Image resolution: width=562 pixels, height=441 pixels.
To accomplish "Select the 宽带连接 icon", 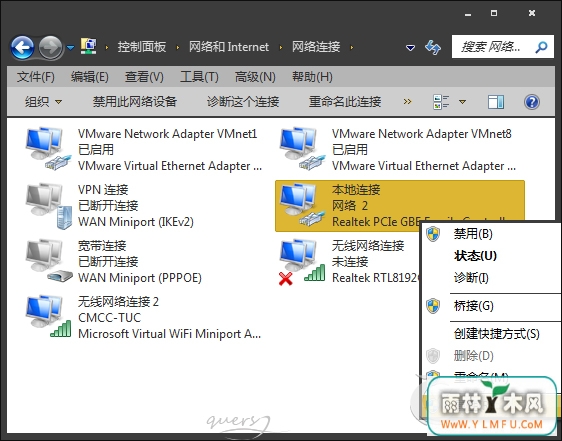I will point(48,261).
